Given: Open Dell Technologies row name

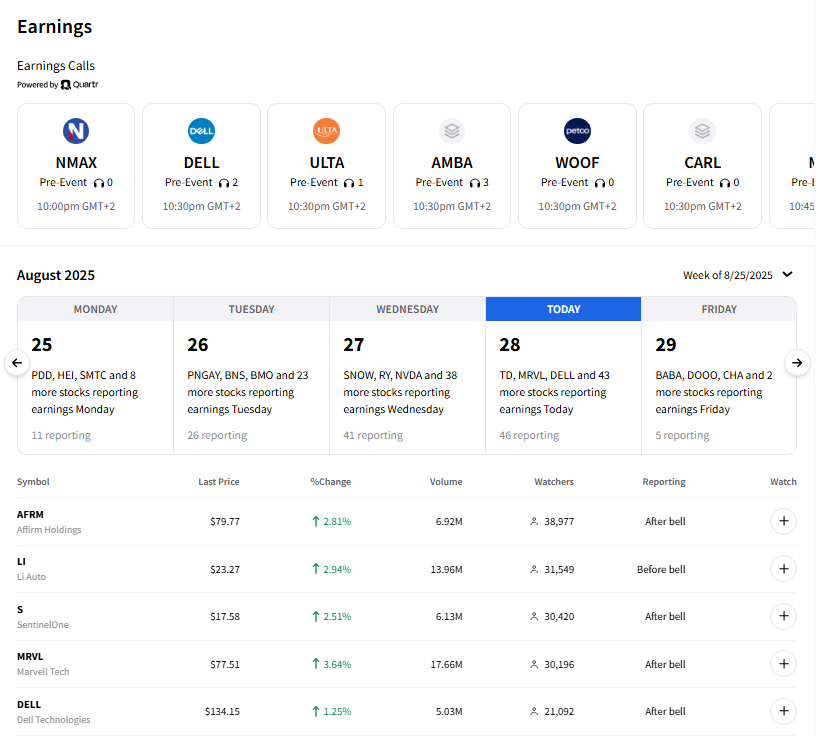Looking at the screenshot, I should coord(54,720).
